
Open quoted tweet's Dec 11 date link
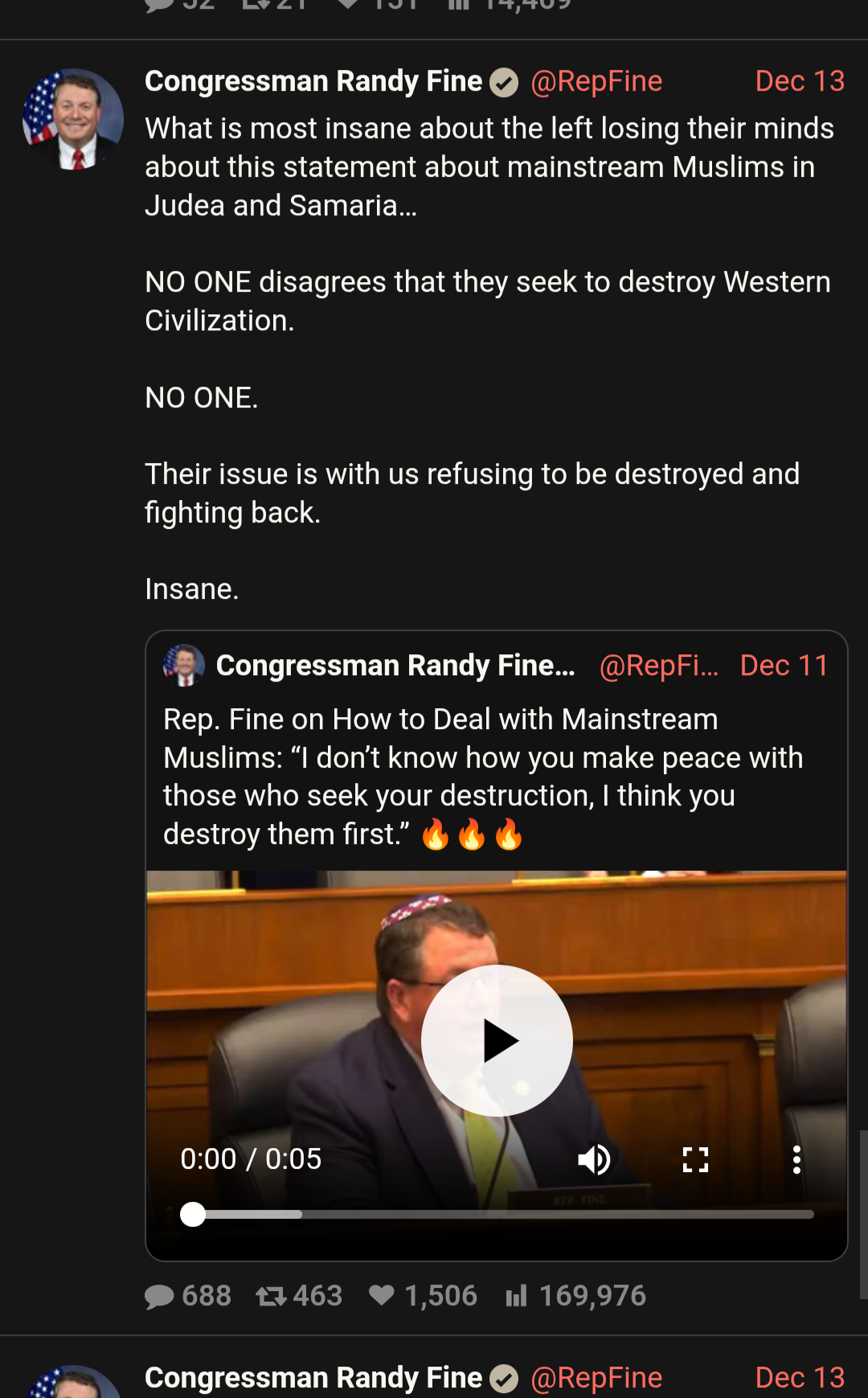[784, 666]
